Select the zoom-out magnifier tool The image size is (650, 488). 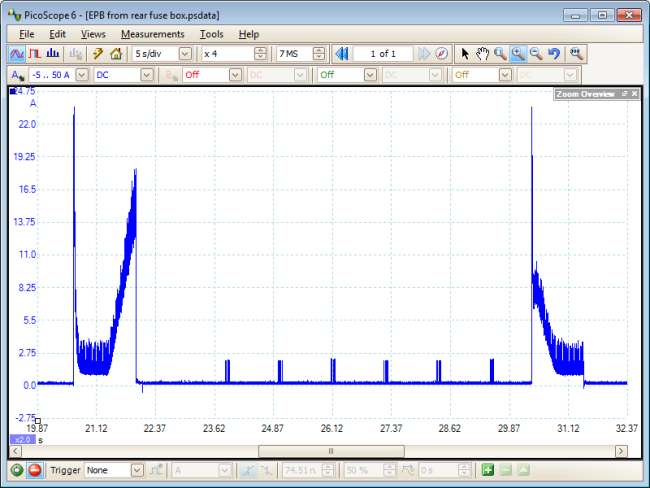coord(536,54)
